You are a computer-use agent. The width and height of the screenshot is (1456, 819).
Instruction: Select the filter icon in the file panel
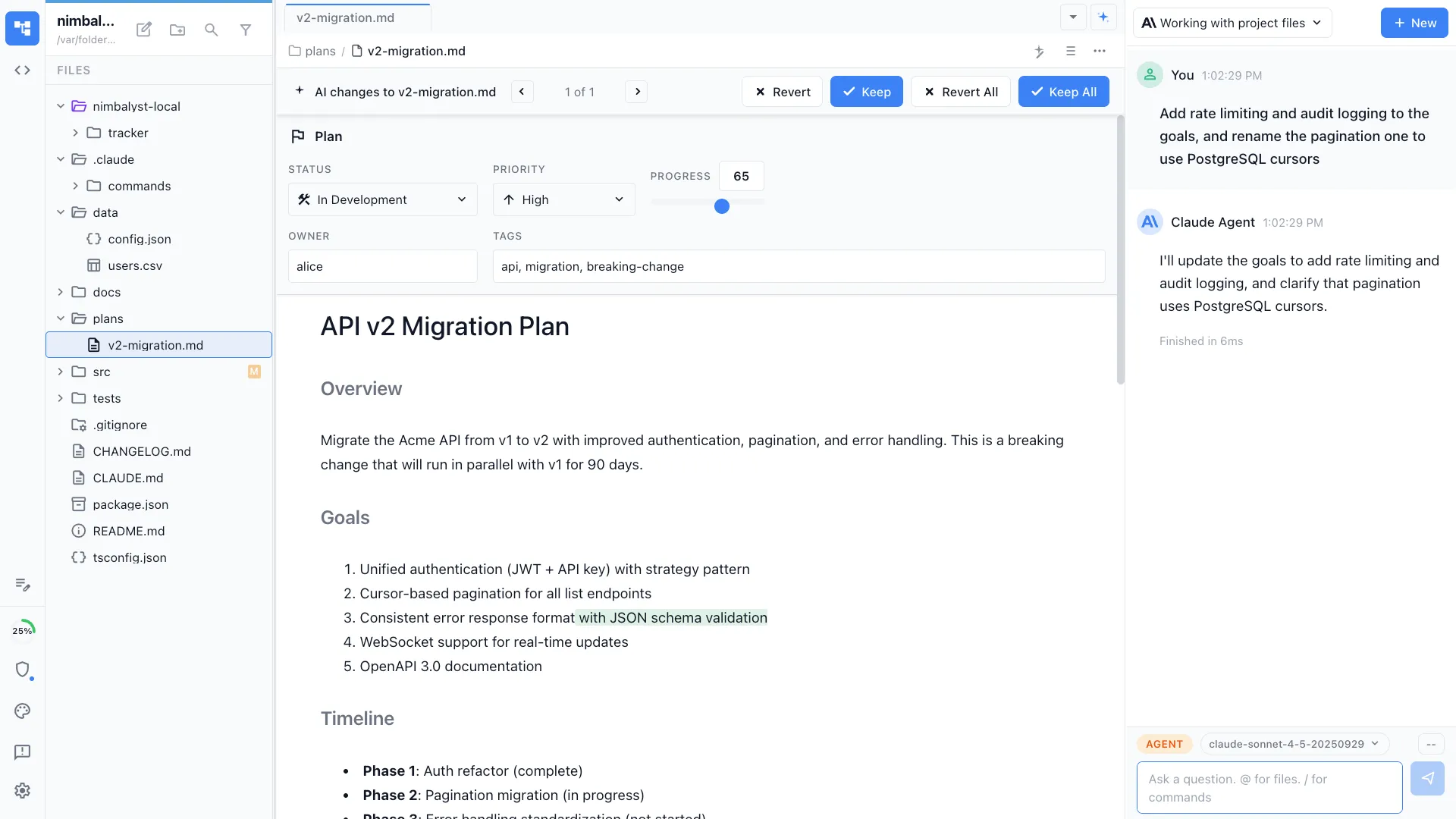[245, 30]
